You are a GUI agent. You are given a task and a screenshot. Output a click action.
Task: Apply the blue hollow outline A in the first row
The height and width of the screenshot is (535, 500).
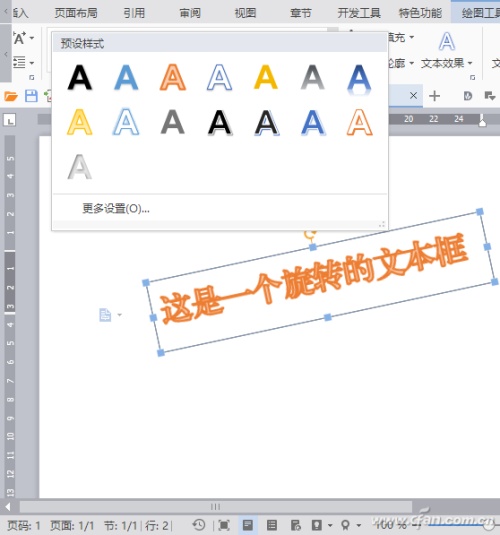point(219,77)
